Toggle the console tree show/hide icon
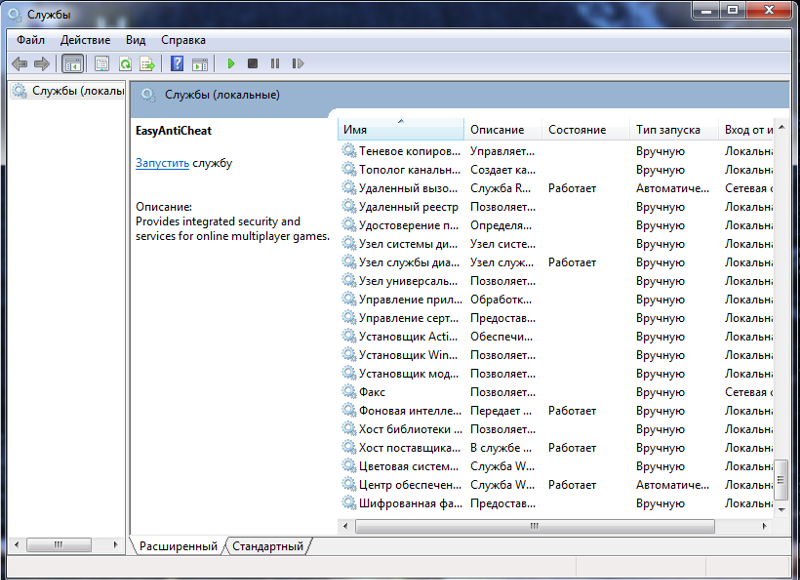800x580 pixels. point(72,64)
